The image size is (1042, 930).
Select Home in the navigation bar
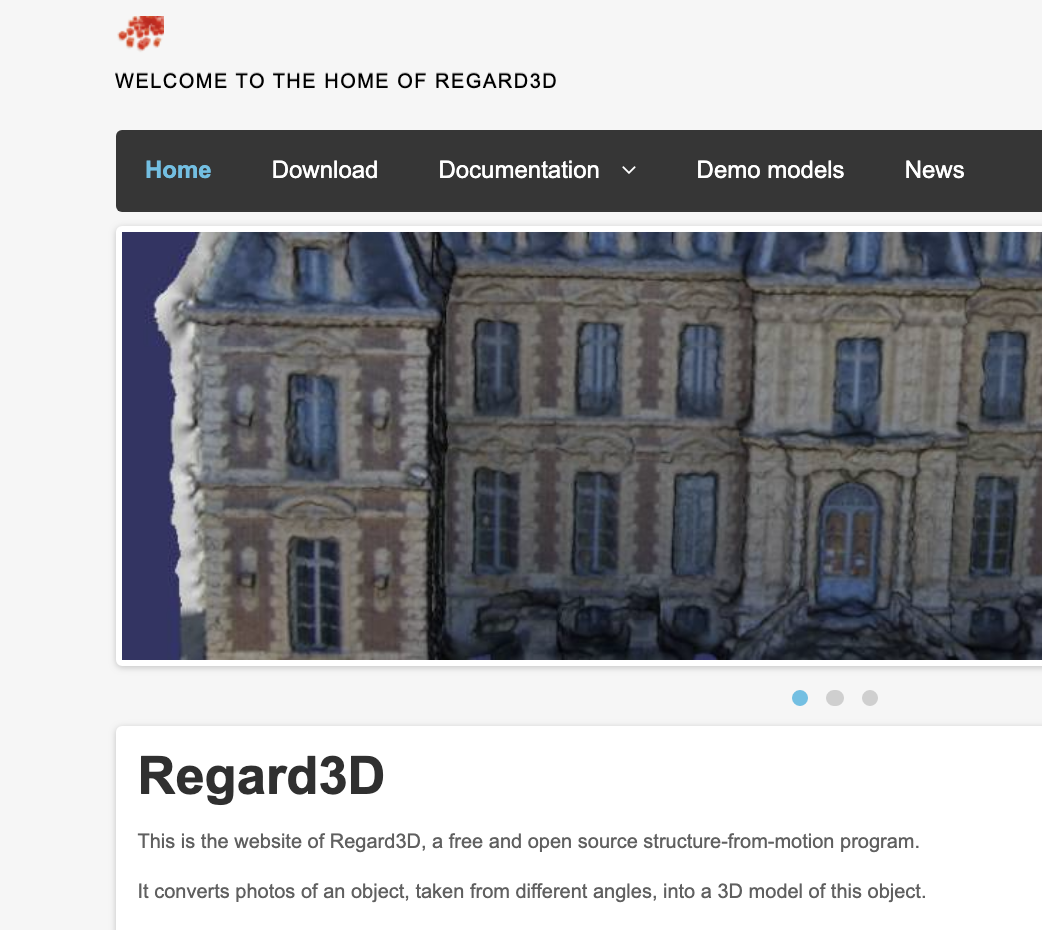tap(178, 170)
